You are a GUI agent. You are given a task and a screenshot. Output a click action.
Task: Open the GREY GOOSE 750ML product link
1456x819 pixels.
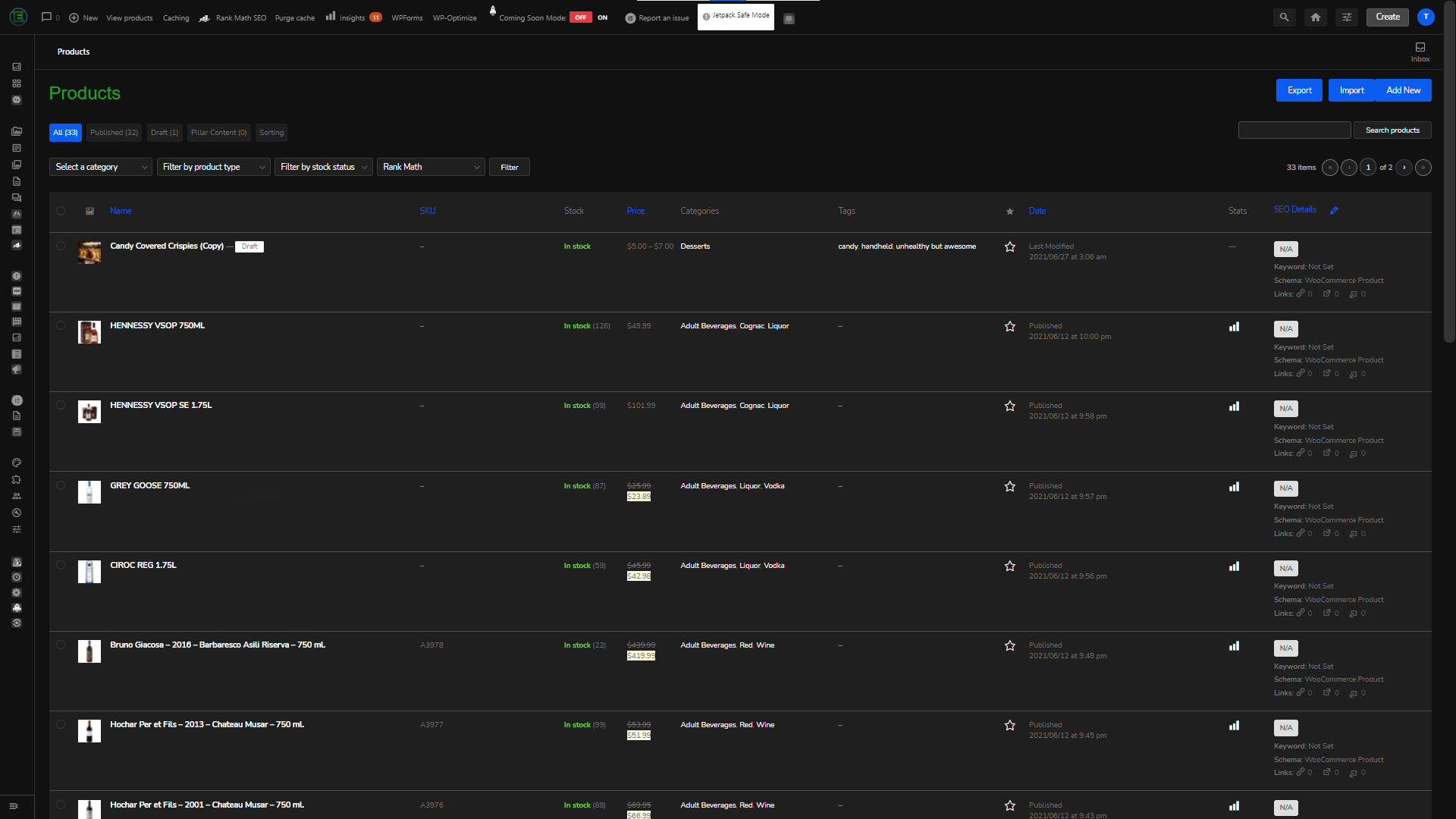[150, 485]
